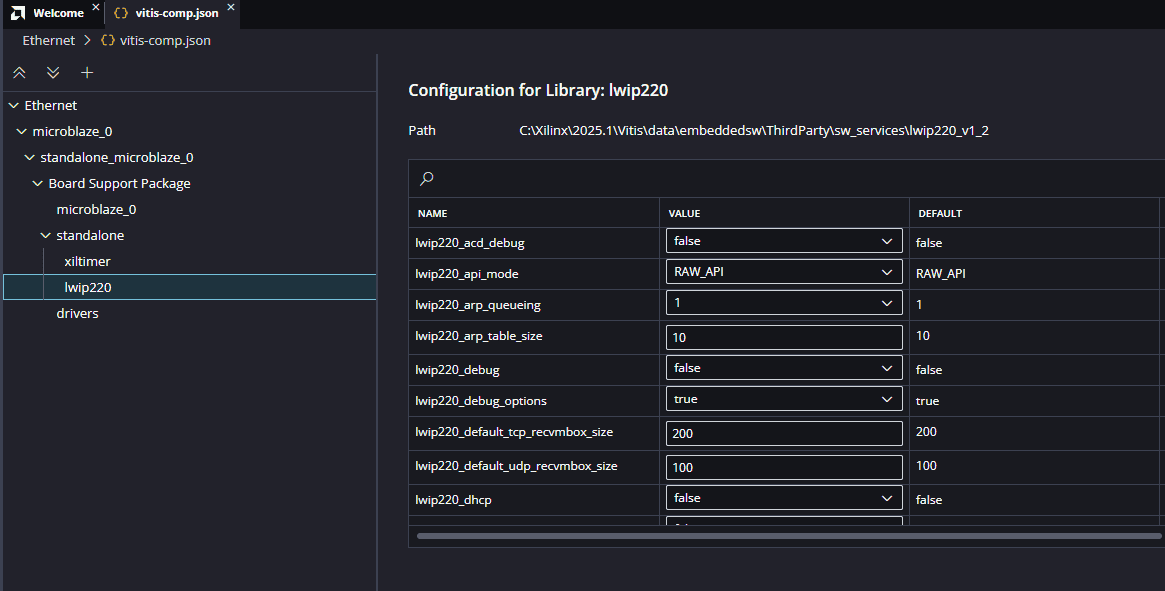The width and height of the screenshot is (1165, 591).
Task: Select the xiltimer tree item
Action: point(87,261)
